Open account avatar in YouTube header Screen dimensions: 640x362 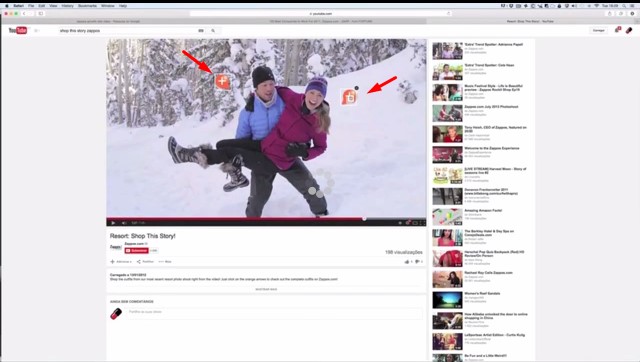[x=629, y=30]
